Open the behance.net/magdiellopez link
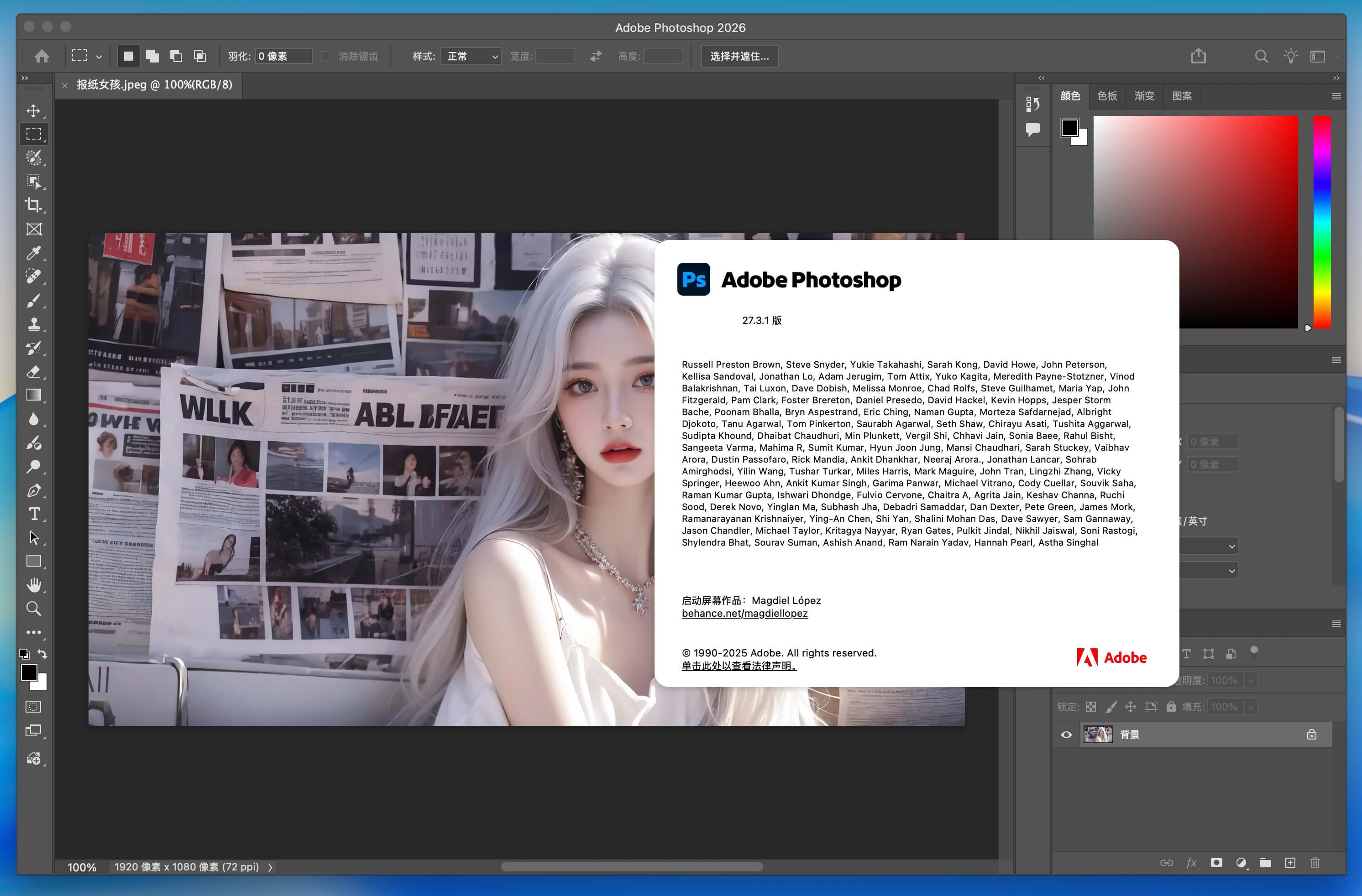The height and width of the screenshot is (896, 1362). [744, 613]
